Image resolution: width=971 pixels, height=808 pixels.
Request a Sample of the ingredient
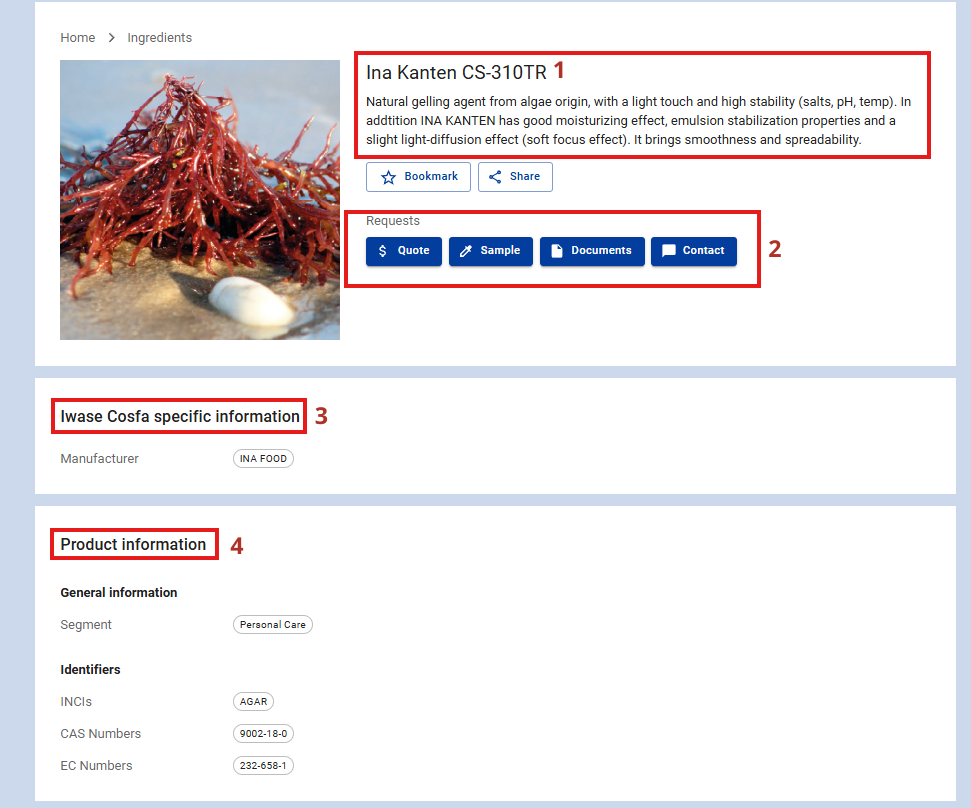(490, 251)
